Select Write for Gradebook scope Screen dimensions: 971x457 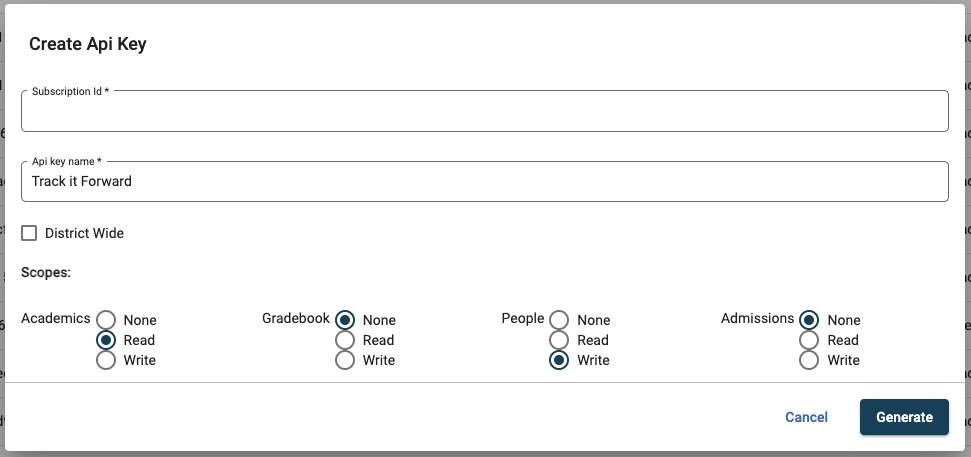click(345, 360)
